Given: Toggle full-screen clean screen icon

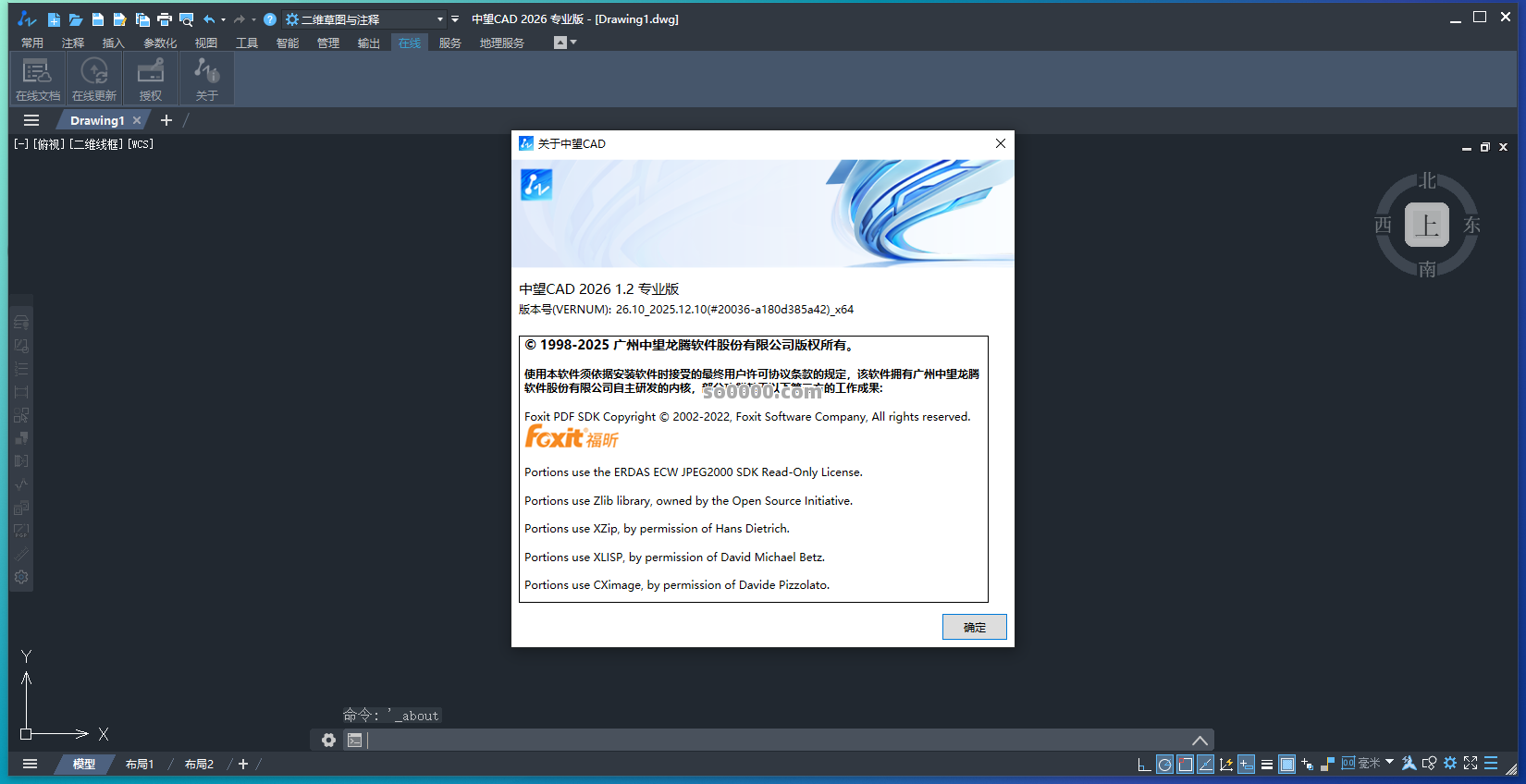Looking at the screenshot, I should [1471, 763].
